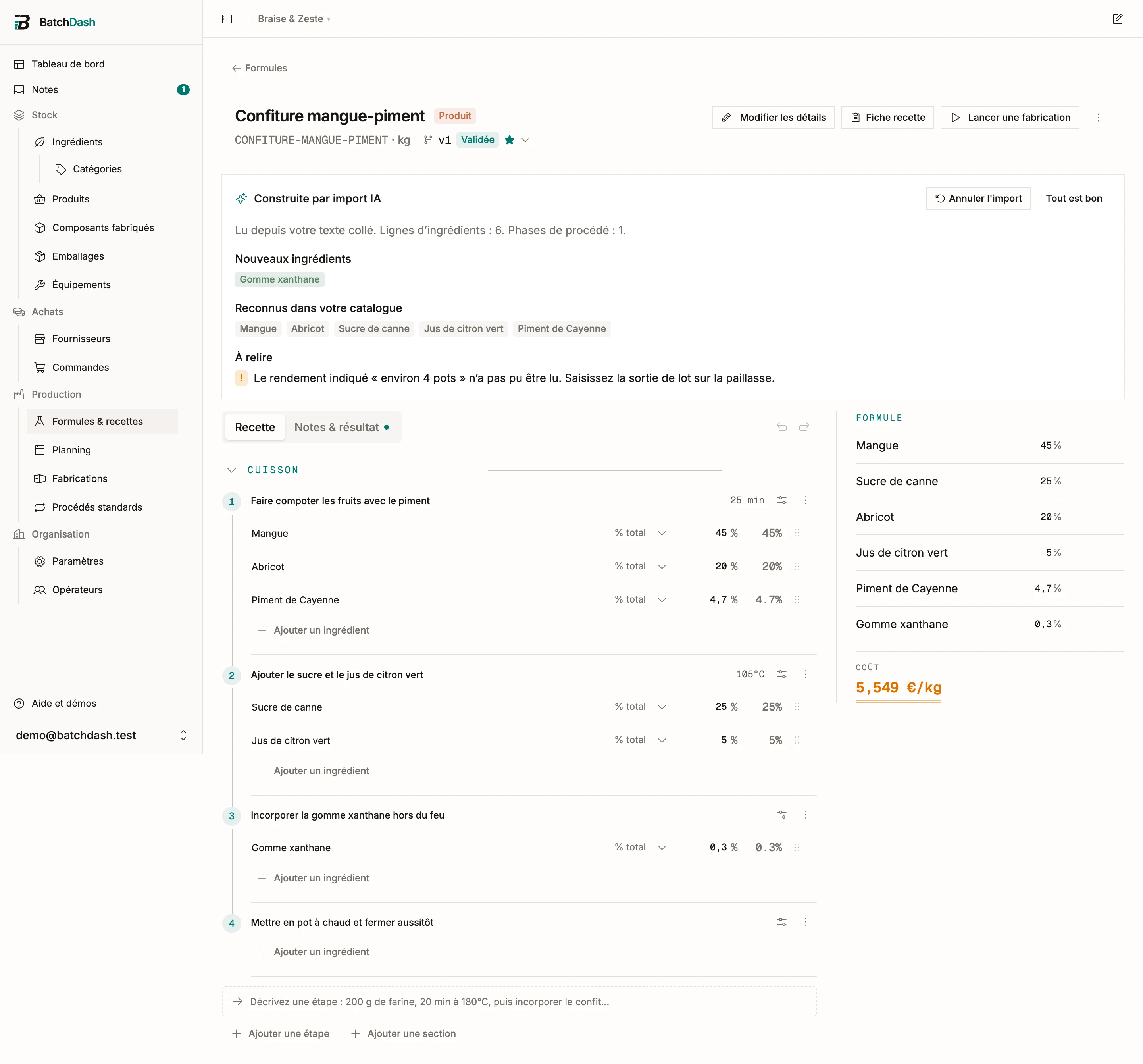Image resolution: width=1143 pixels, height=1064 pixels.
Task: Open the unit dropdown for Mangue
Action: (x=641, y=533)
